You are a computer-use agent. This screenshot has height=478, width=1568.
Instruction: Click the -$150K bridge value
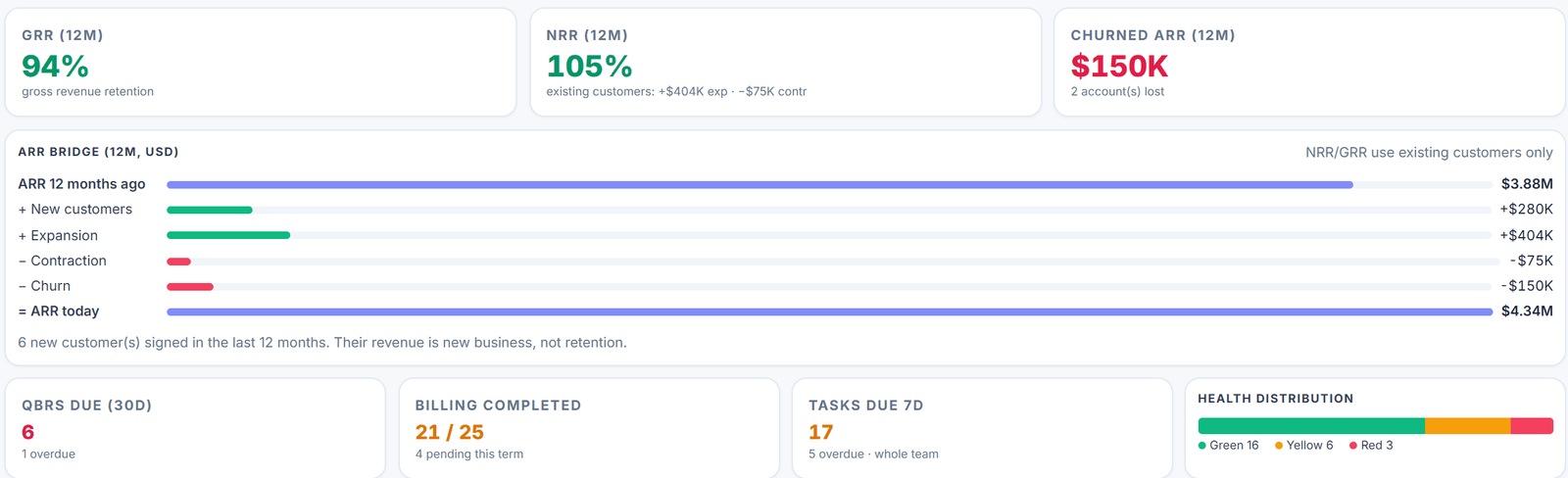pos(1527,286)
